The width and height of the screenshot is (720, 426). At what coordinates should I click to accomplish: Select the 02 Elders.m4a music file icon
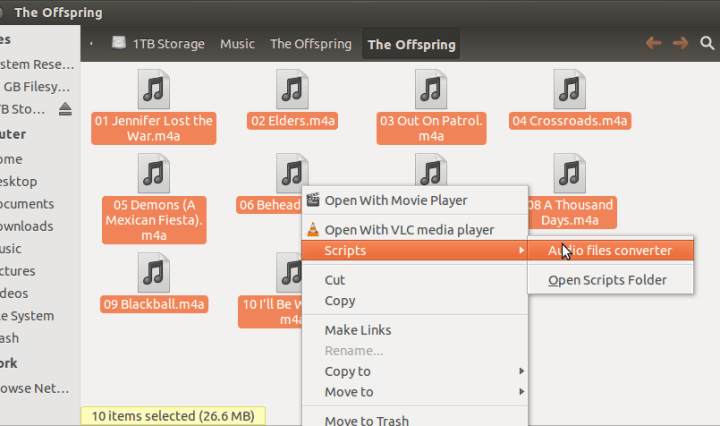click(x=292, y=89)
